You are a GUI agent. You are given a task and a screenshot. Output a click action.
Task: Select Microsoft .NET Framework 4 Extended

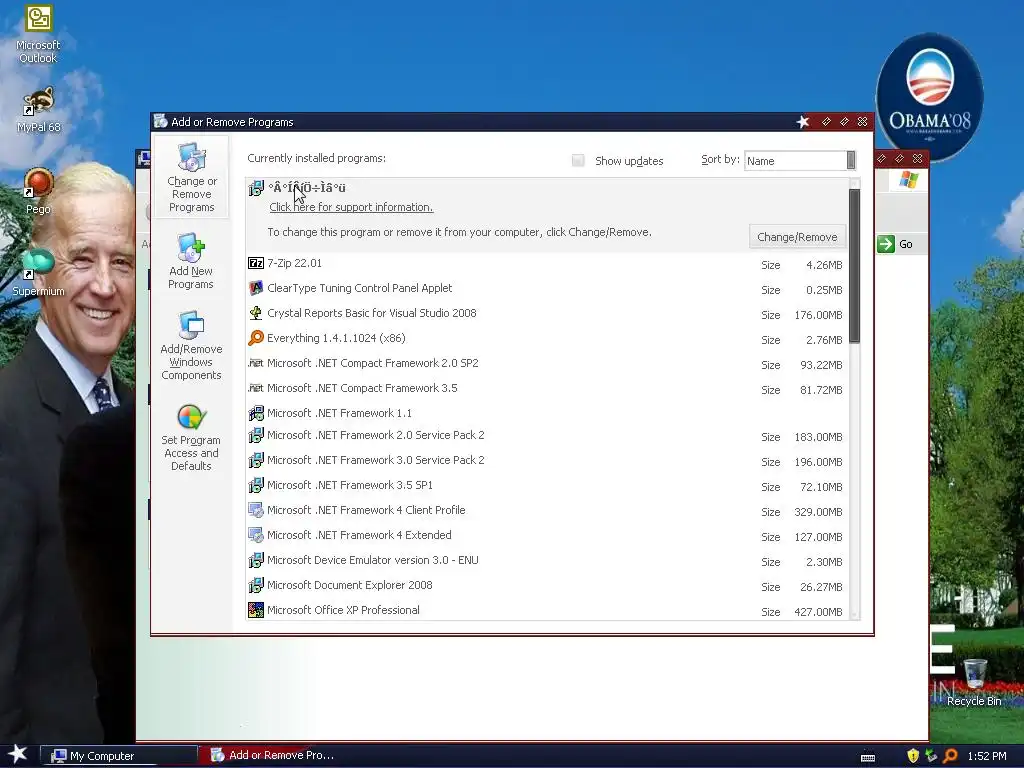(547, 536)
